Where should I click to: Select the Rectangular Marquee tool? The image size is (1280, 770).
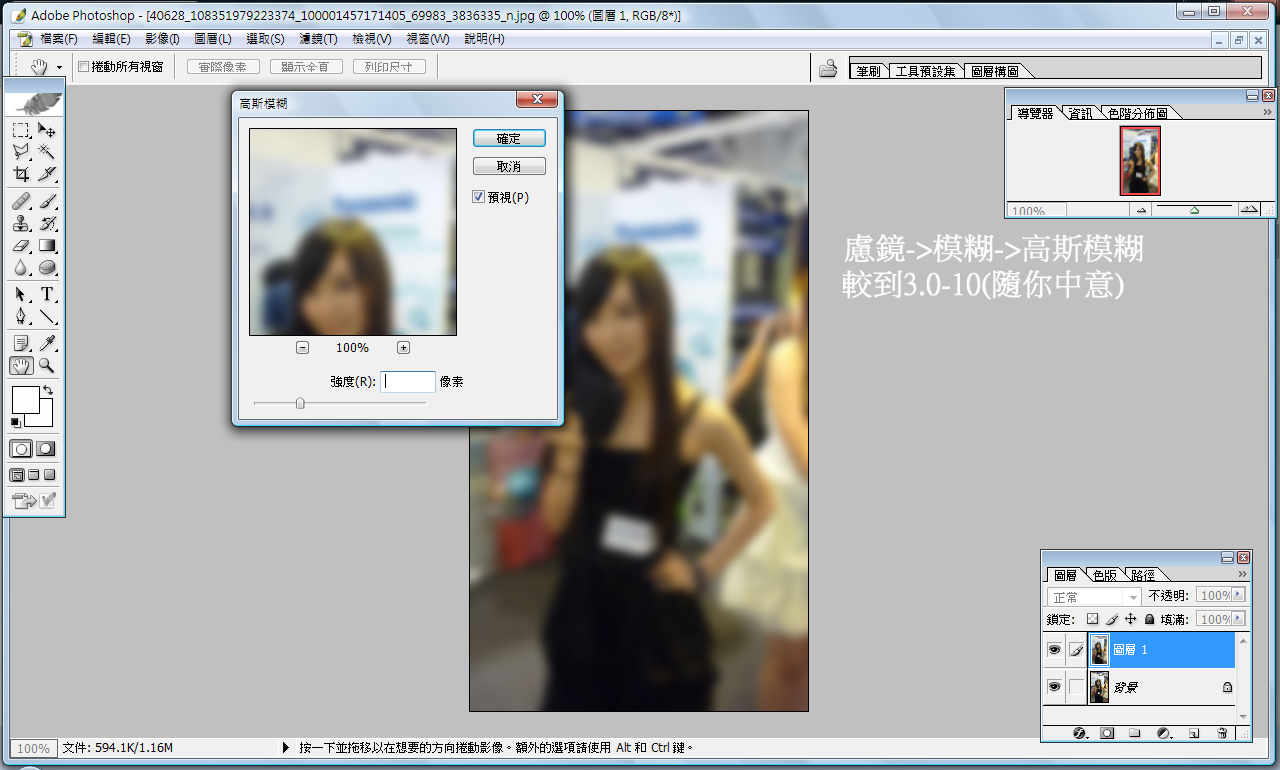pyautogui.click(x=21, y=130)
